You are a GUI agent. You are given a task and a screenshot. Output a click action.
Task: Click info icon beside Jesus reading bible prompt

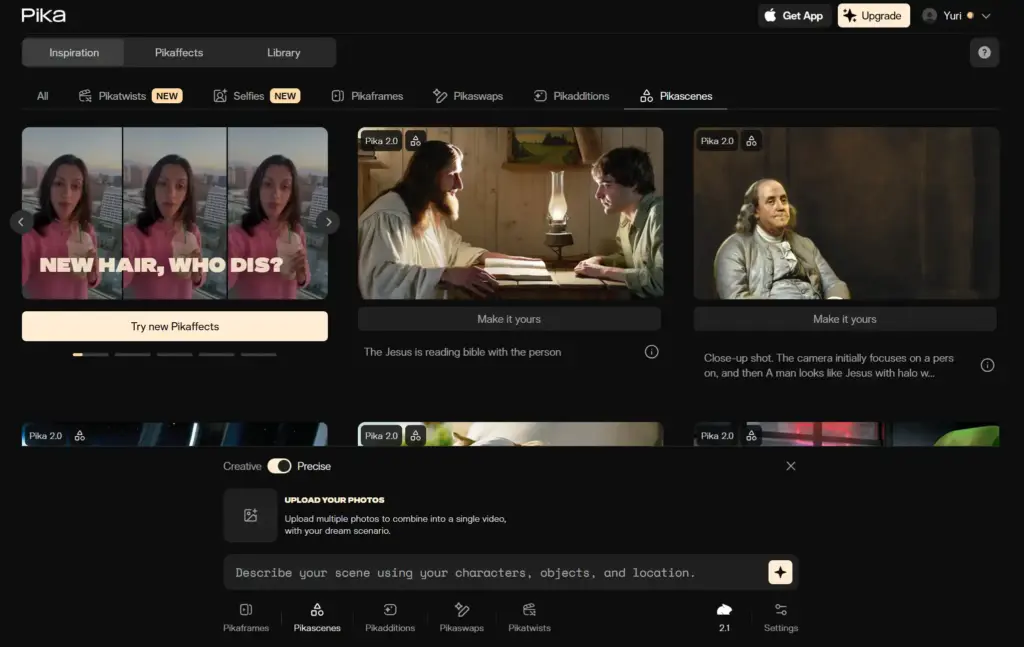(651, 352)
